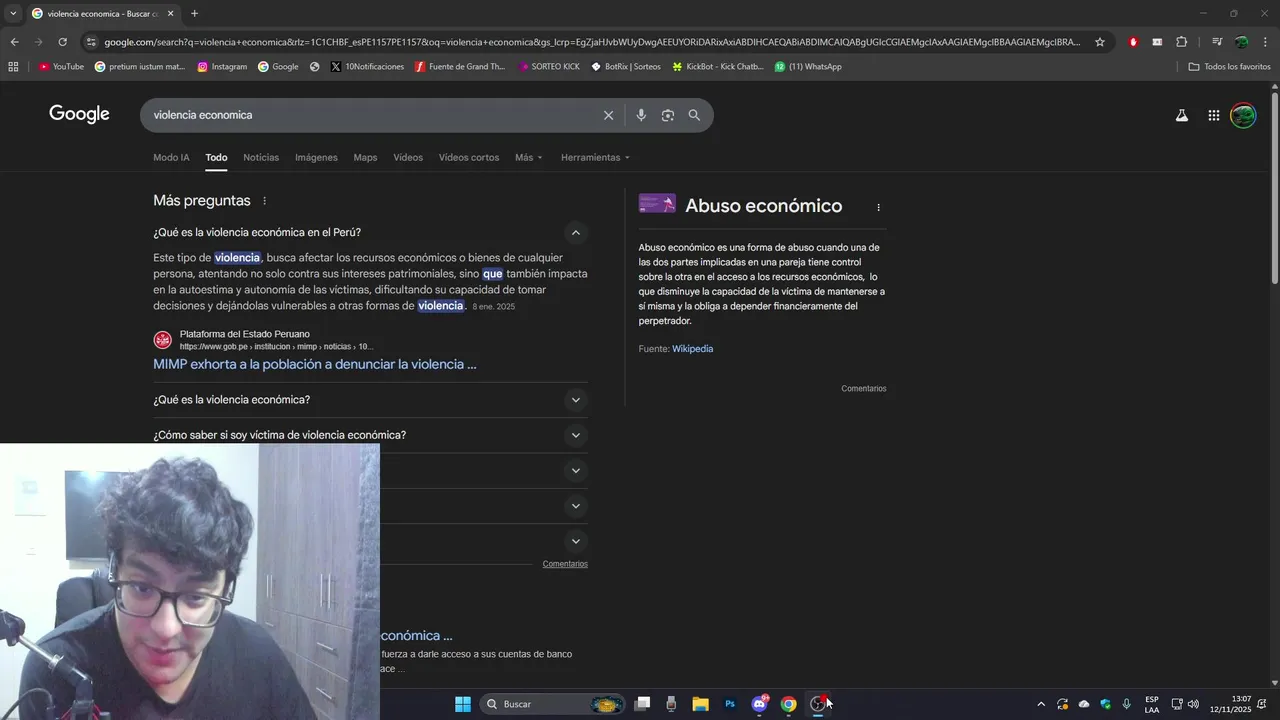The height and width of the screenshot is (720, 1280).
Task: Open MIMP exhorta a la población link
Action: [315, 364]
